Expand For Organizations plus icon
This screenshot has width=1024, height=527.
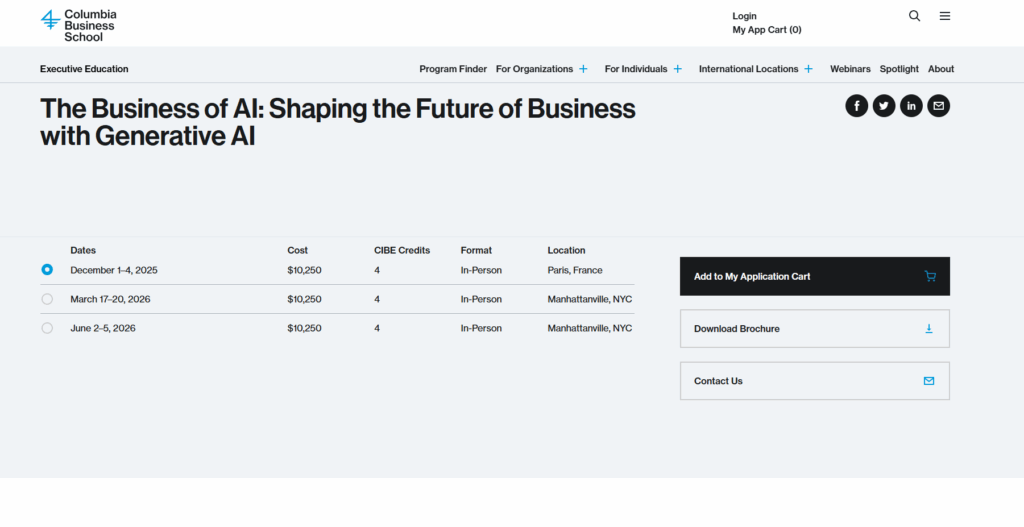[583, 69]
